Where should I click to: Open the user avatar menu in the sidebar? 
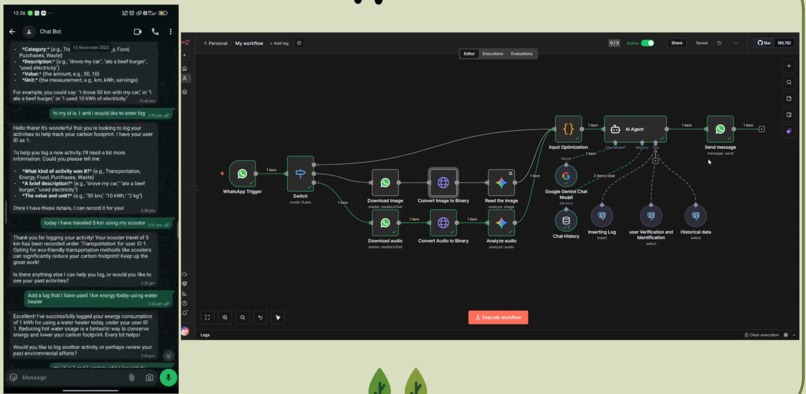185,332
